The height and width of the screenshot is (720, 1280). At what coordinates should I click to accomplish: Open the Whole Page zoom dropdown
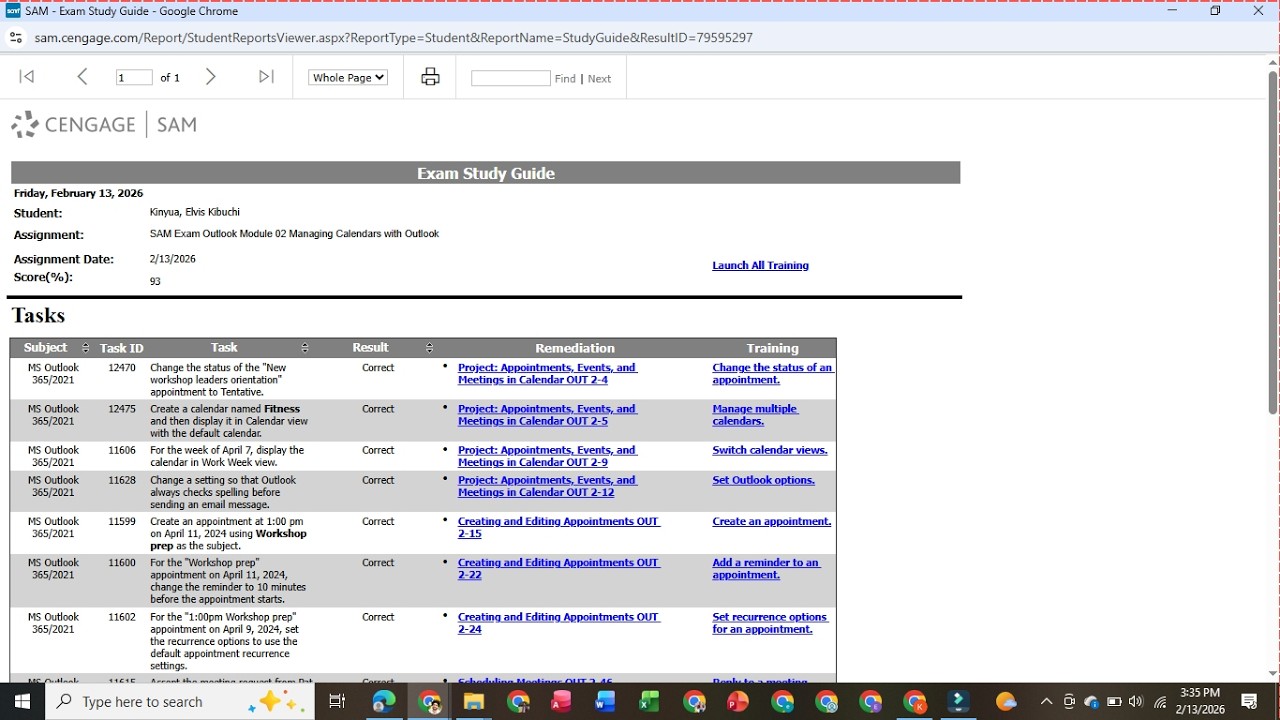click(348, 77)
